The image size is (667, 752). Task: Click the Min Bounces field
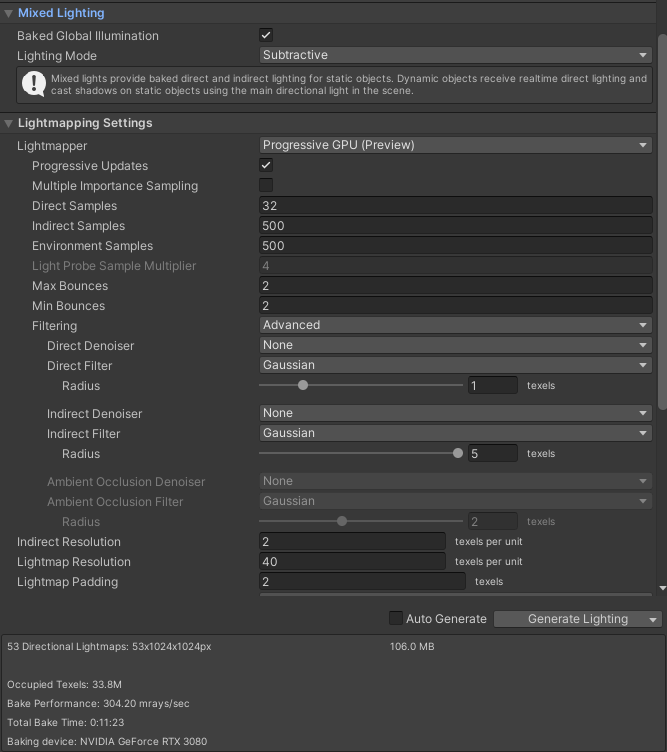tap(456, 306)
